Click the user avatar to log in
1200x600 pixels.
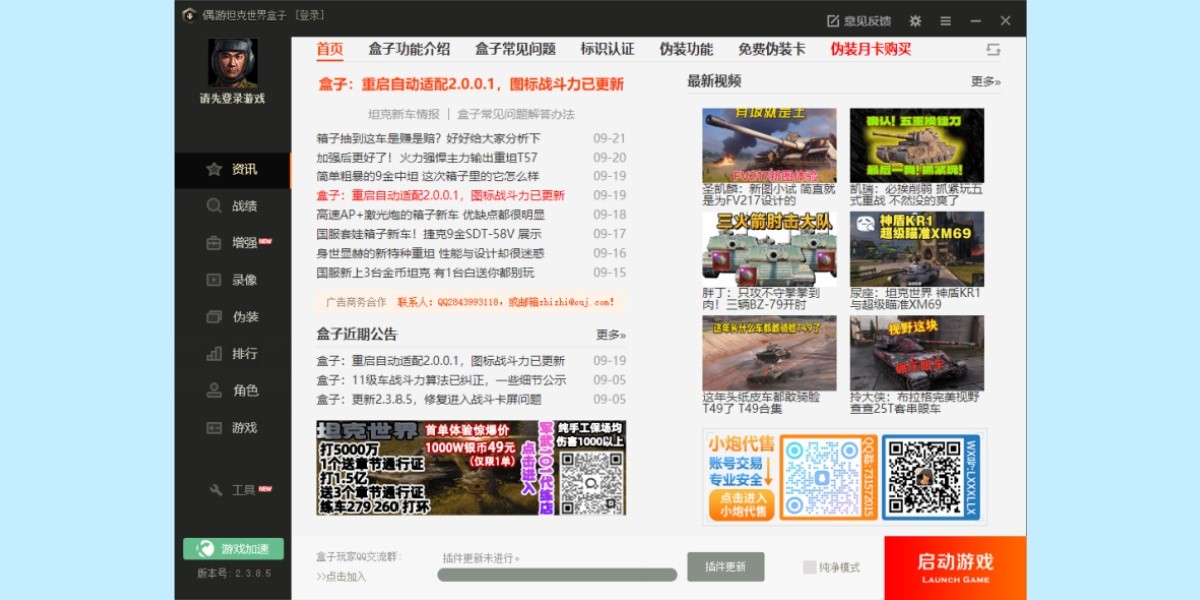click(x=233, y=63)
